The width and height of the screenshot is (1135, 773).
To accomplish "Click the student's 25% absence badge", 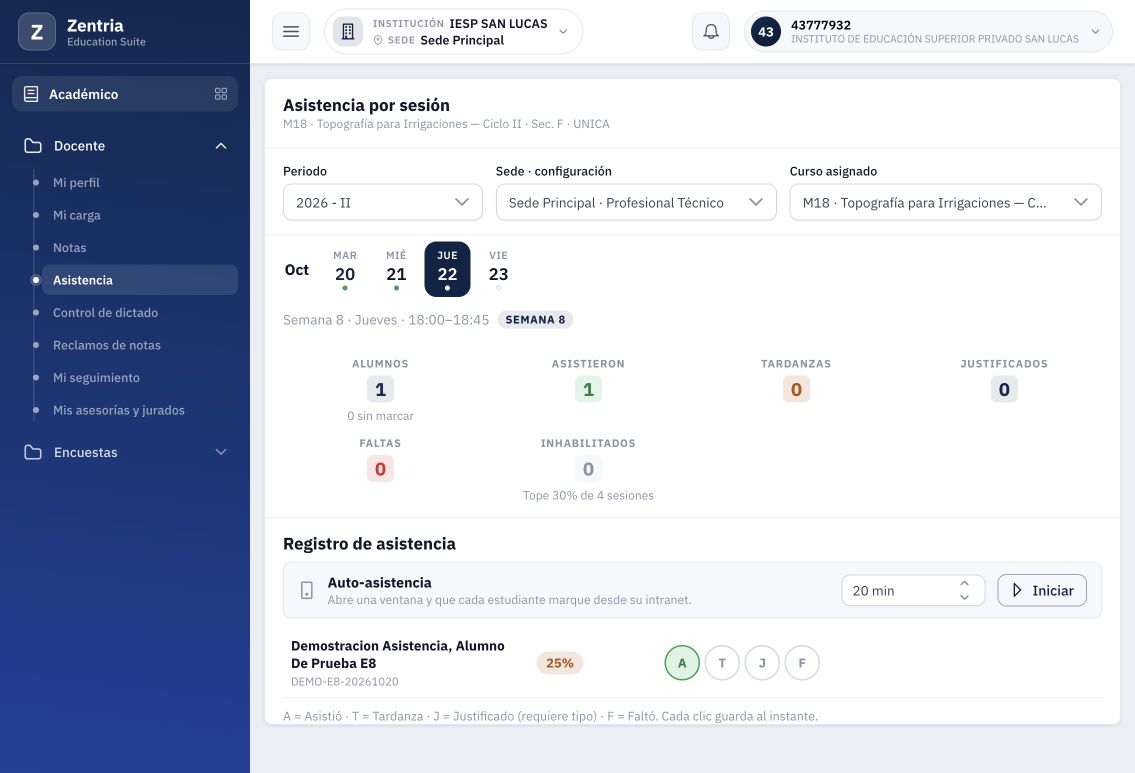I will [560, 663].
